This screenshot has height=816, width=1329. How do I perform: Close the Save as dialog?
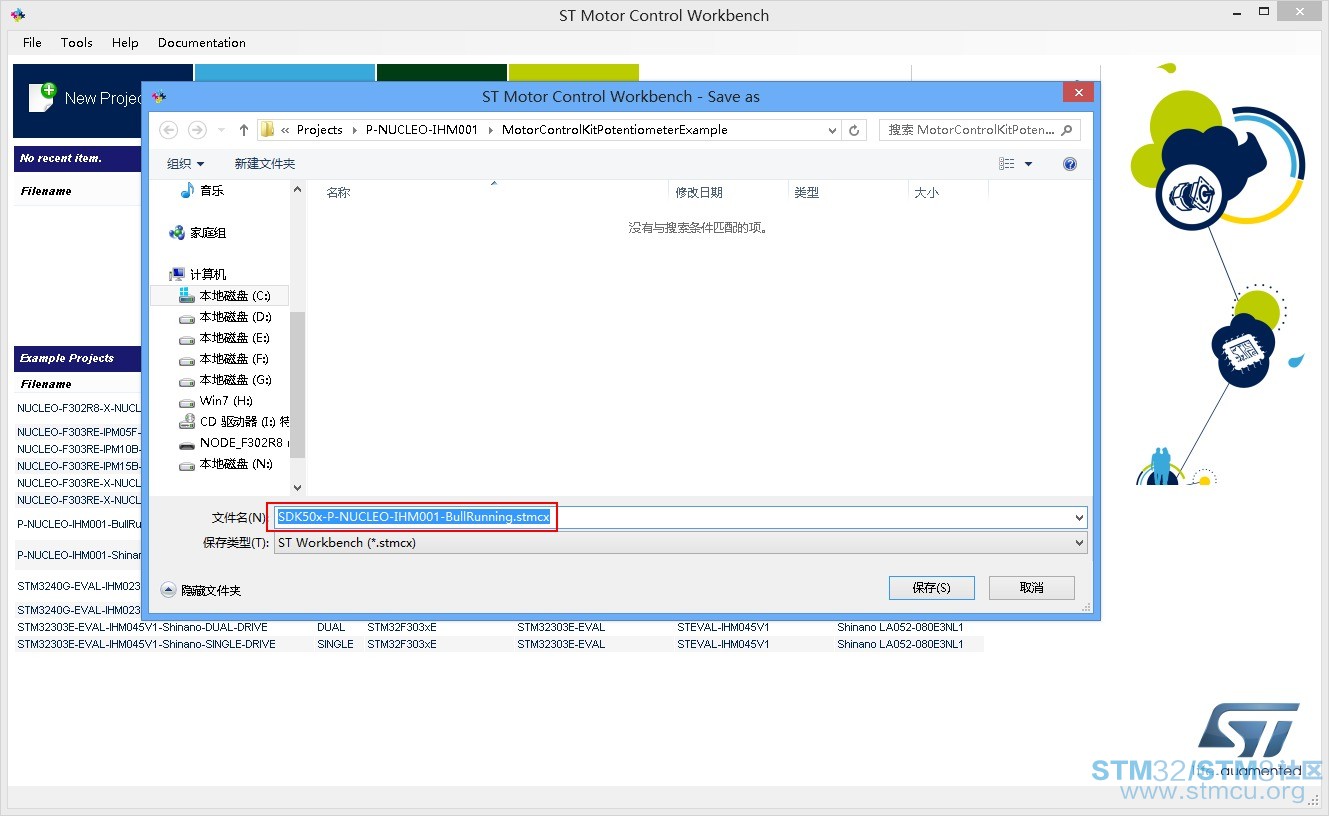coord(1077,93)
